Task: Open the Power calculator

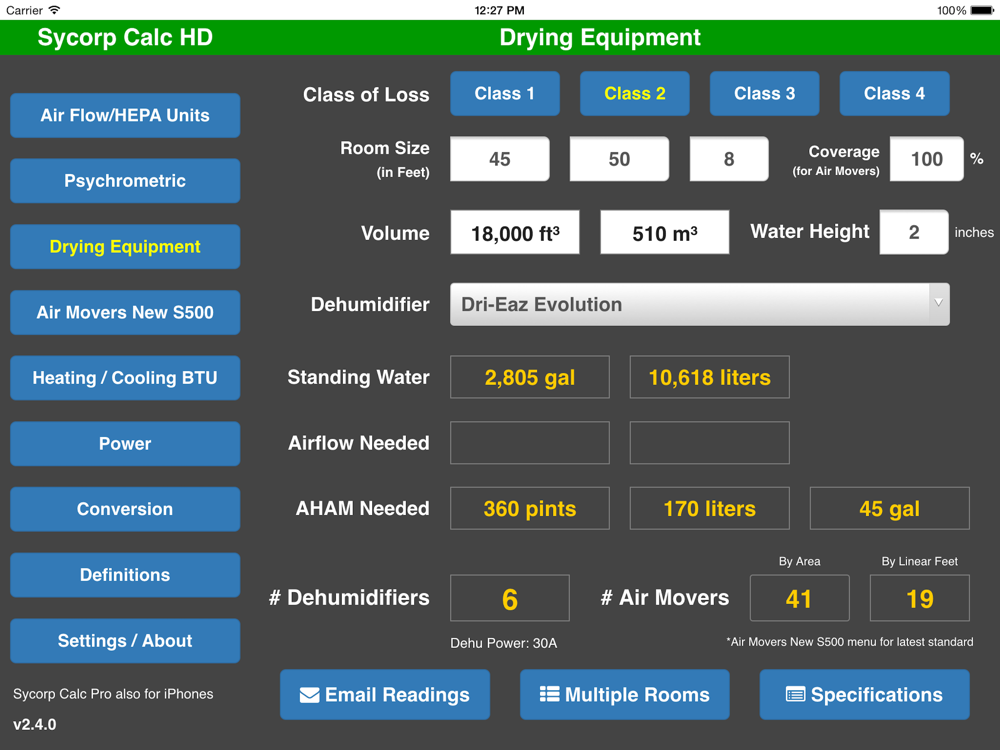Action: coord(125,444)
